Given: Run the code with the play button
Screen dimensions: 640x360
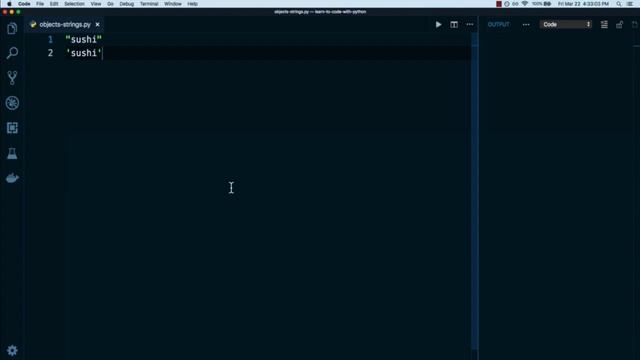Looking at the screenshot, I should (x=438, y=24).
